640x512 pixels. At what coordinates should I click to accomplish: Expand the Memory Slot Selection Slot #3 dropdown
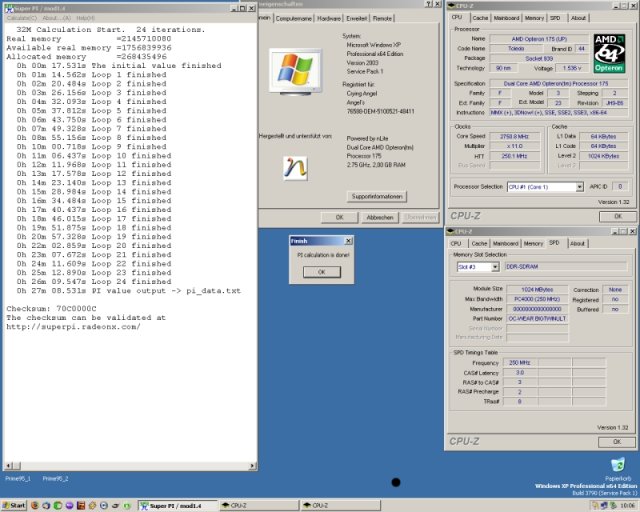tap(495, 267)
